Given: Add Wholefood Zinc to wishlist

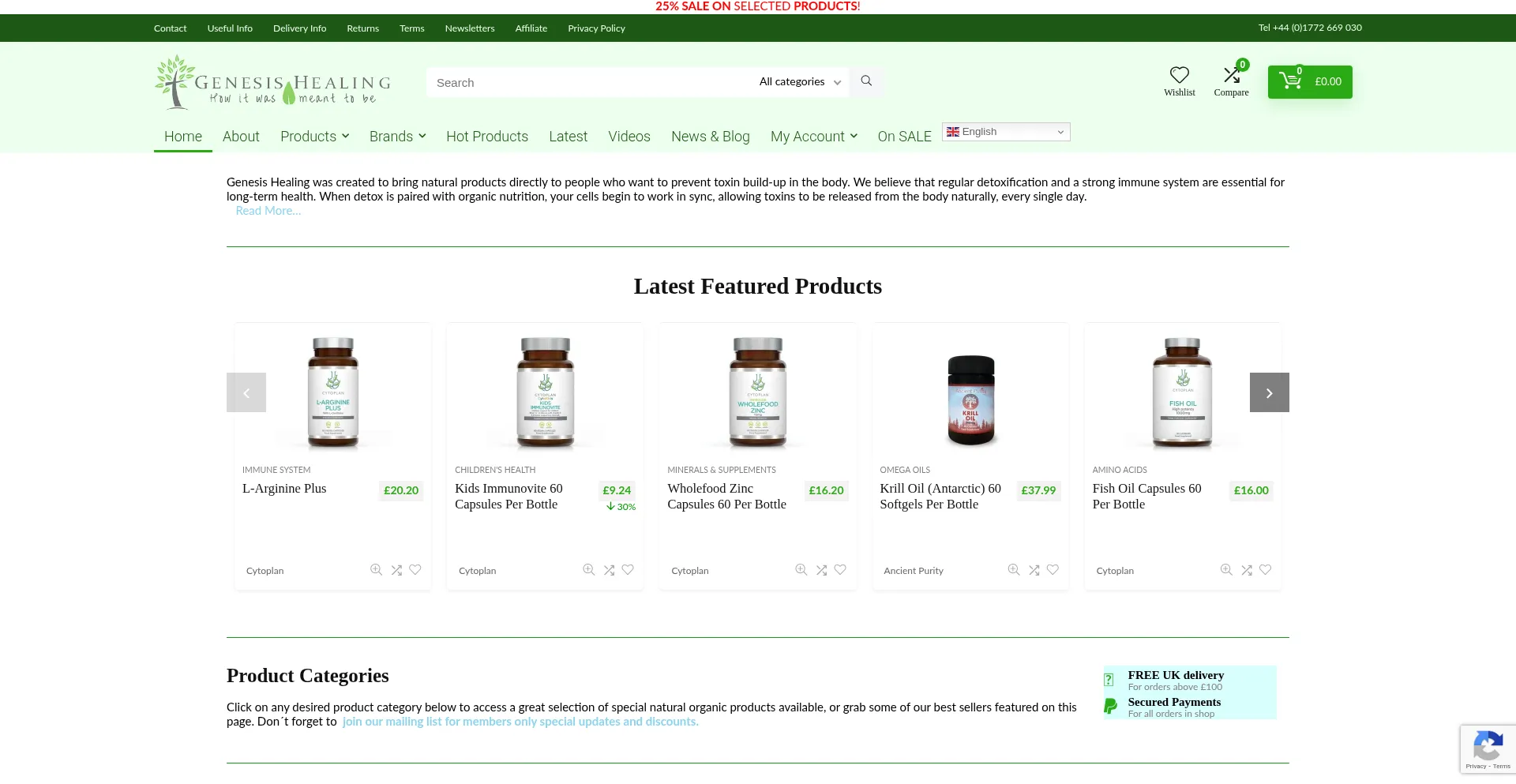Looking at the screenshot, I should point(840,570).
